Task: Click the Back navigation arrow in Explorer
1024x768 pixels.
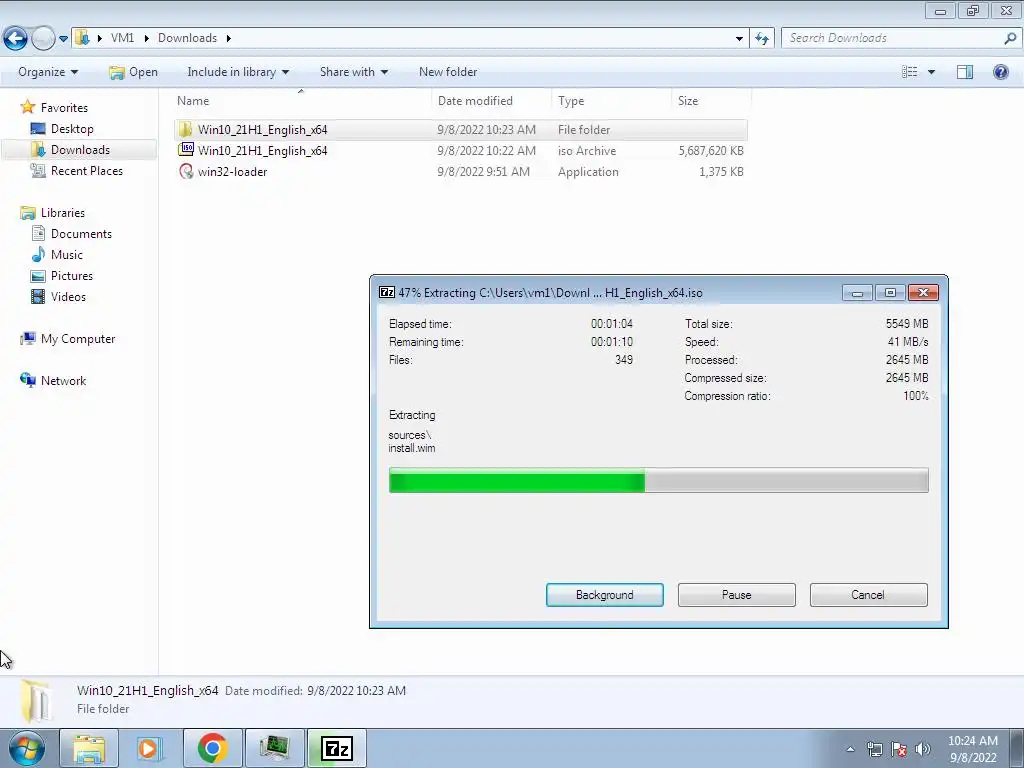Action: (x=16, y=38)
